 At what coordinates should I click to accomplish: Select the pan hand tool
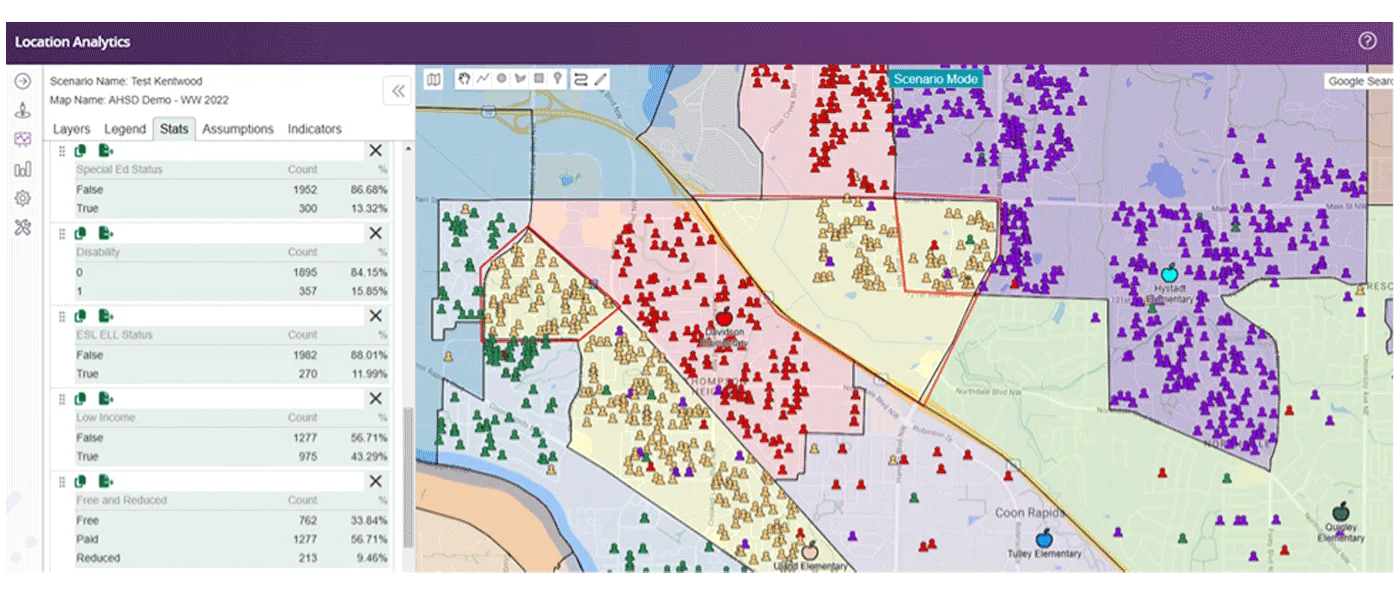click(x=464, y=78)
